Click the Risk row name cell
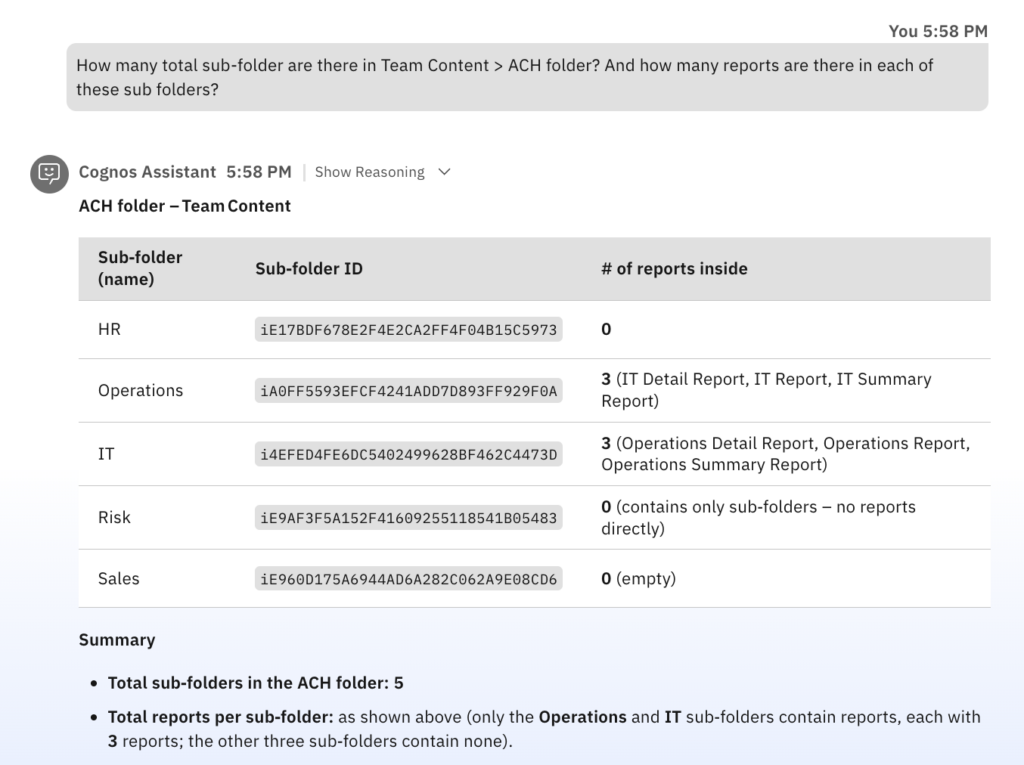This screenshot has height=765, width=1024. tap(114, 518)
